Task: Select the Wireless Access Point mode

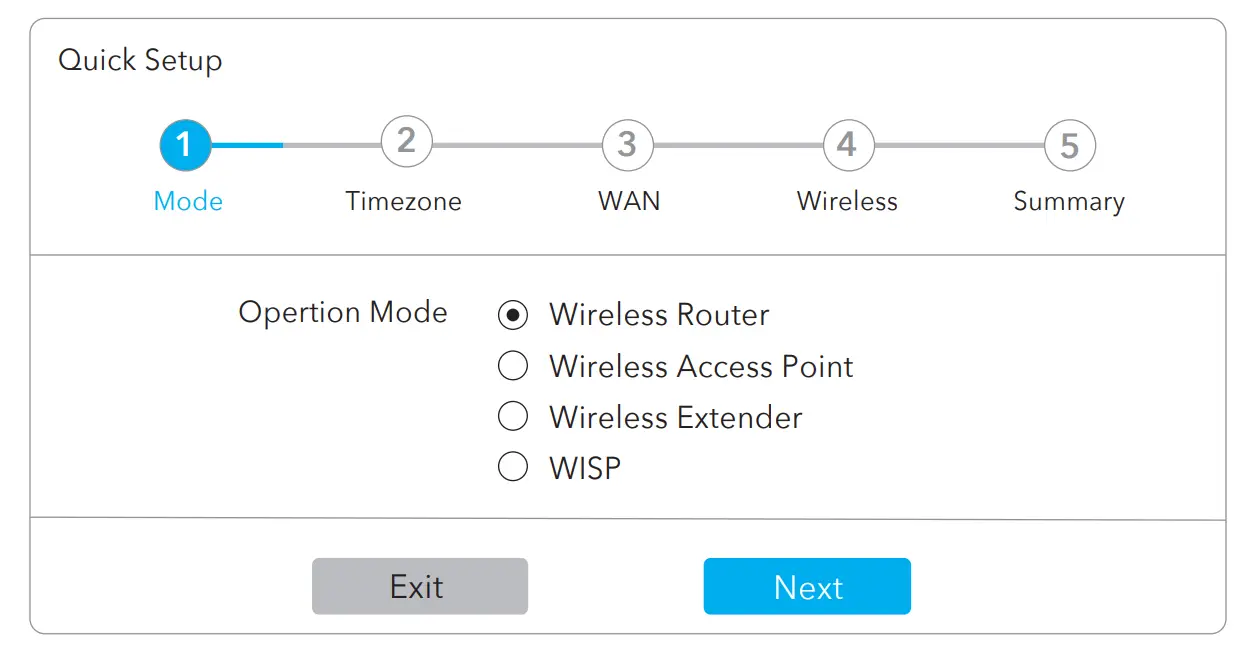Action: pyautogui.click(x=513, y=366)
